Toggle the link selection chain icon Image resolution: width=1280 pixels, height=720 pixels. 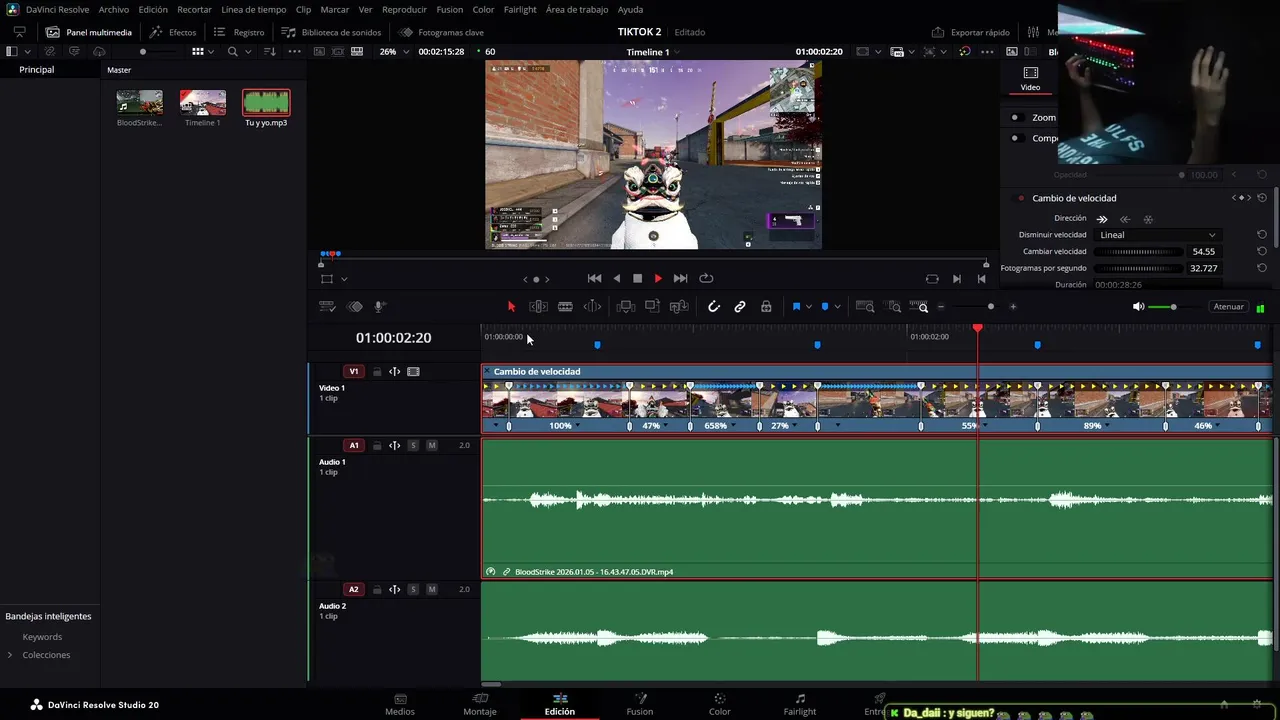click(x=740, y=307)
